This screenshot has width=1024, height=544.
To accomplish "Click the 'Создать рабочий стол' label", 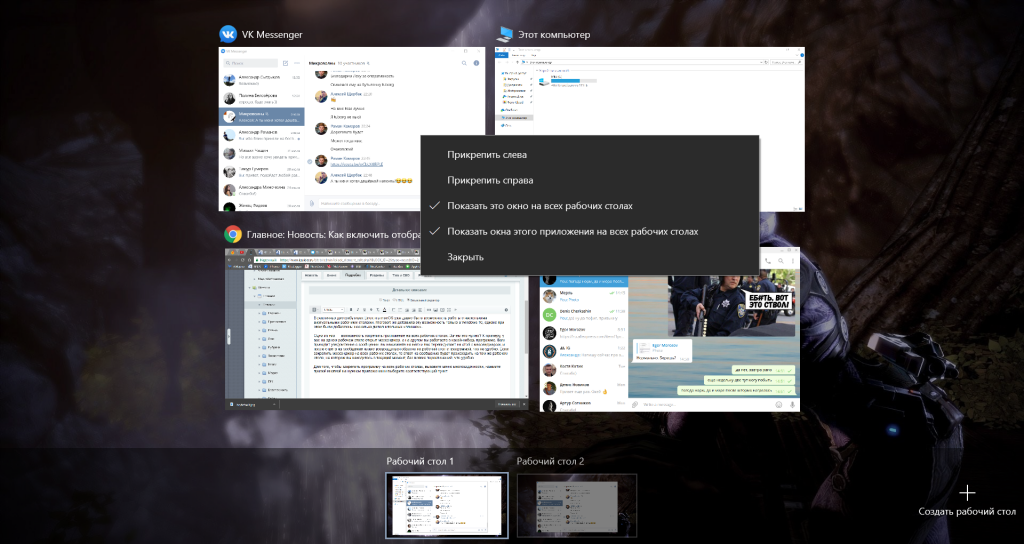I will pyautogui.click(x=967, y=512).
